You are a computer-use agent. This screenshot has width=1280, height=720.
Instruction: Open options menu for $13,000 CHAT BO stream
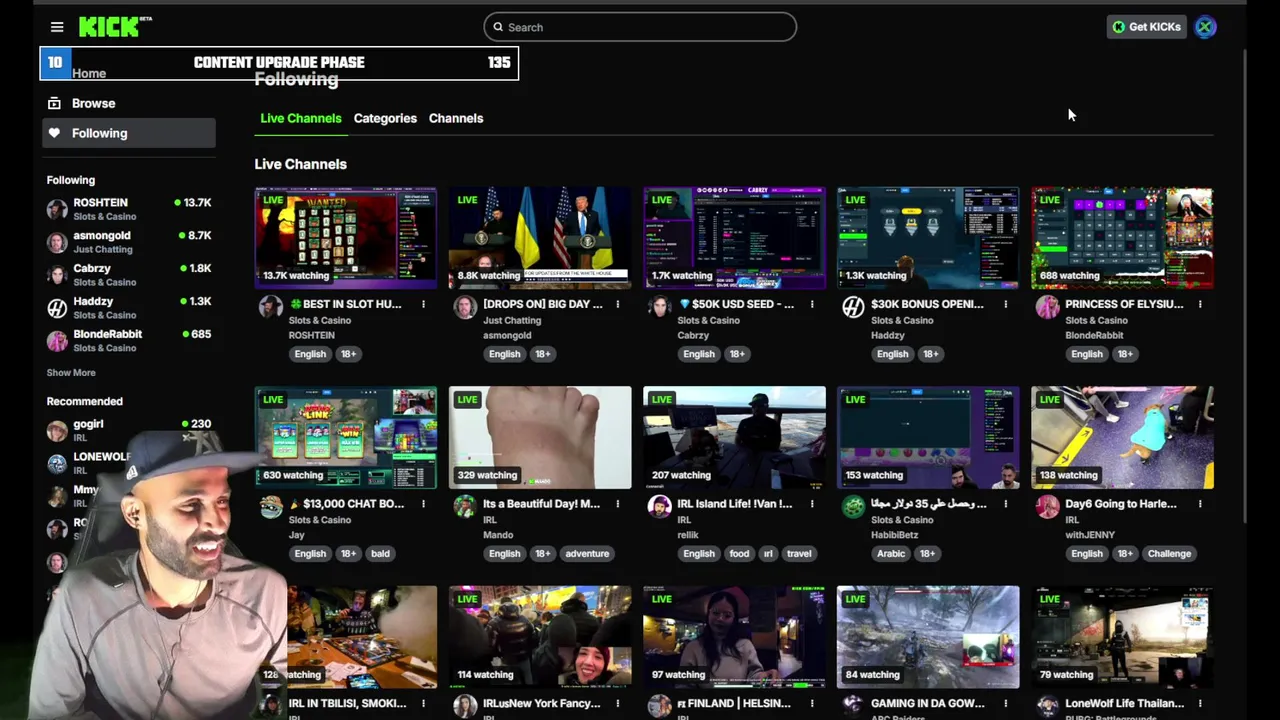pyautogui.click(x=423, y=504)
